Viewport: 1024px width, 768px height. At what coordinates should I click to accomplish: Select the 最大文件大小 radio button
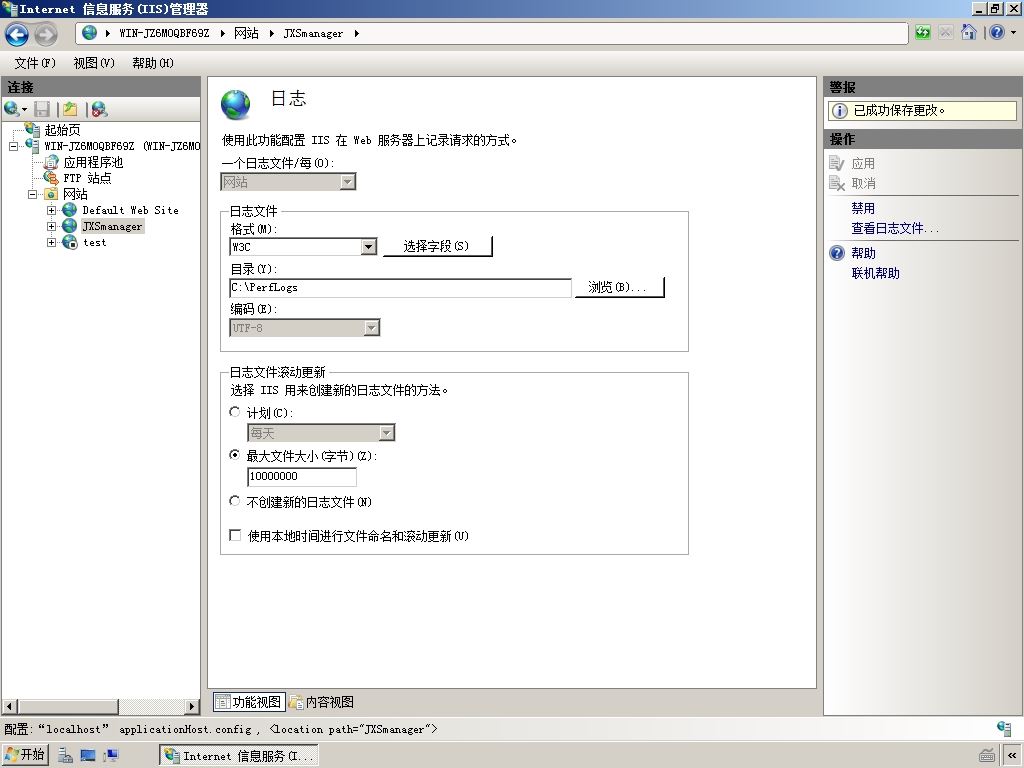(234, 455)
